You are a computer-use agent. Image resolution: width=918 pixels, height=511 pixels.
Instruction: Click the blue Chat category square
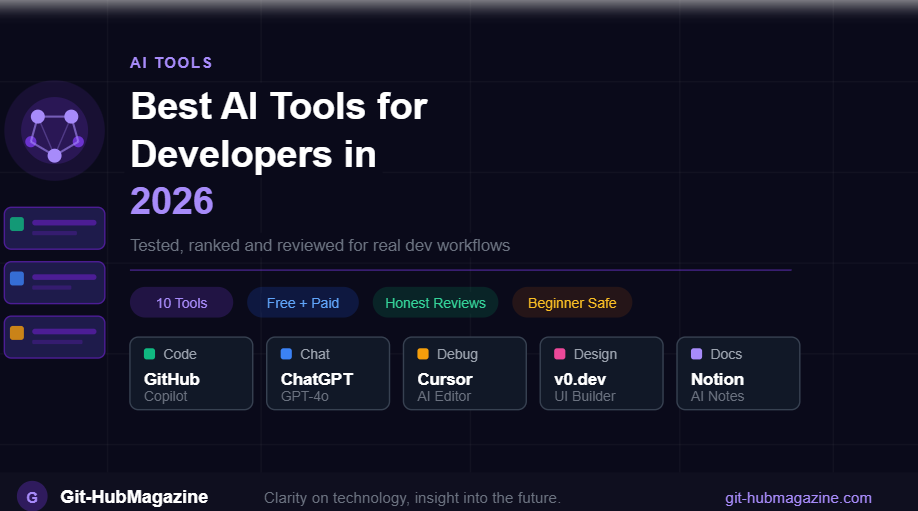click(x=286, y=354)
